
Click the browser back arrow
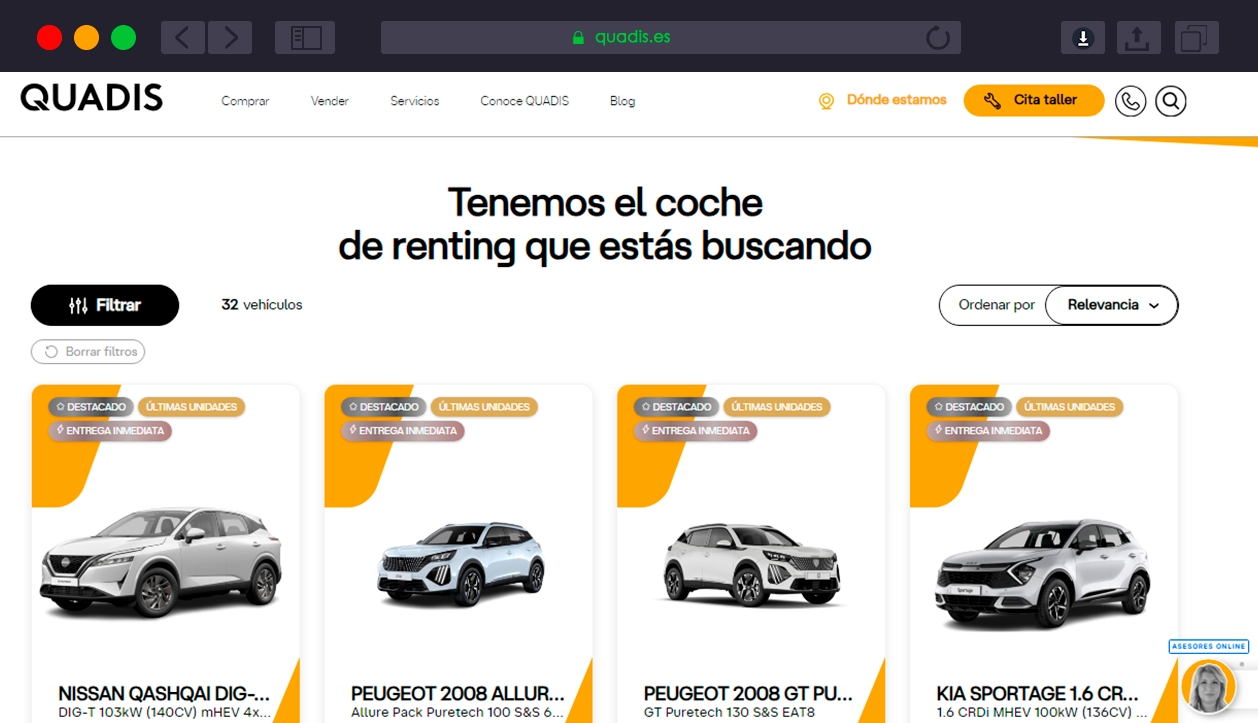182,38
